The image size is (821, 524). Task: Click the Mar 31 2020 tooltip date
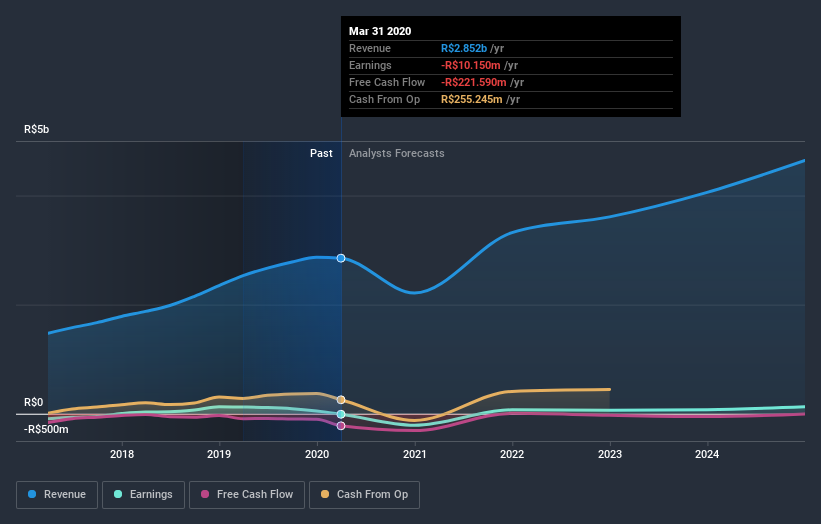[x=380, y=31]
